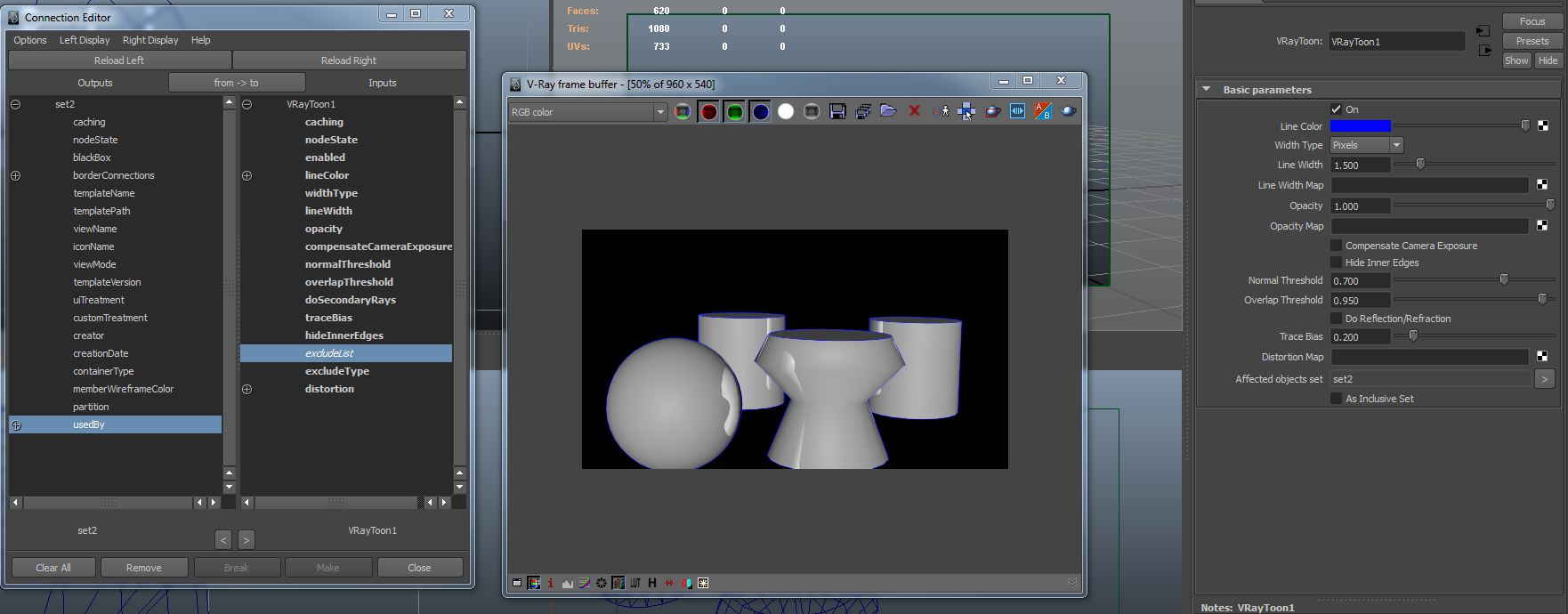Viewport: 1568px width, 614px height.
Task: Start render with blue teapot icon
Action: (1069, 111)
